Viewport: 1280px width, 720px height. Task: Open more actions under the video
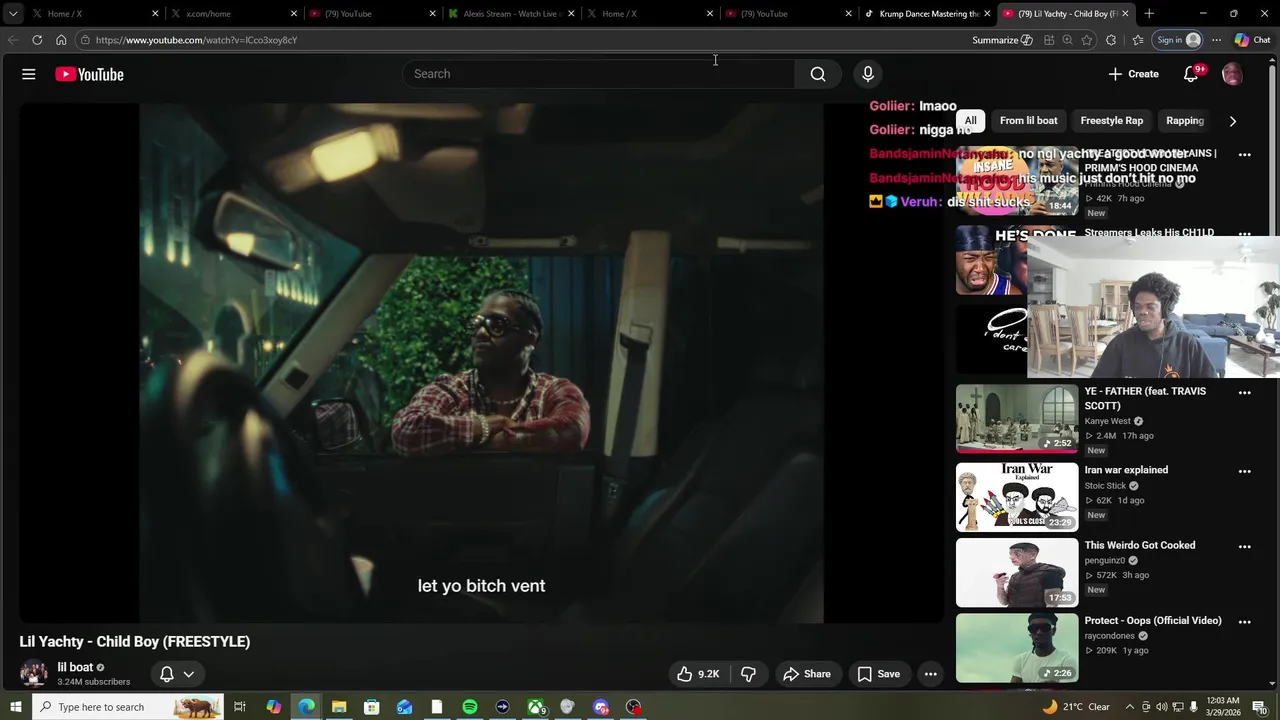point(931,674)
